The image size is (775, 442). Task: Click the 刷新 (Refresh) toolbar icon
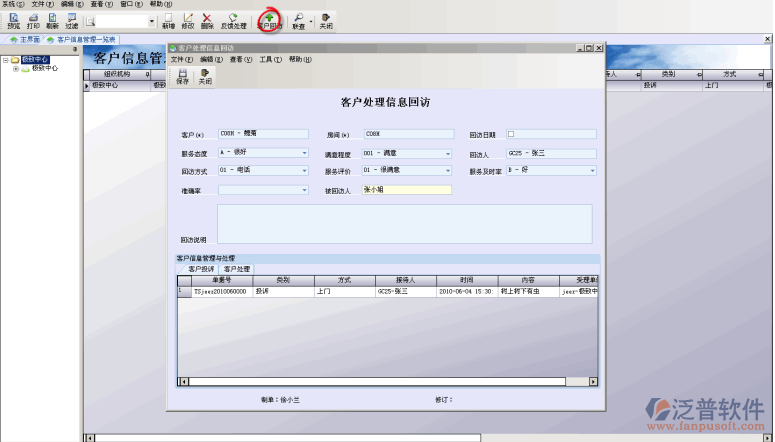click(x=52, y=21)
